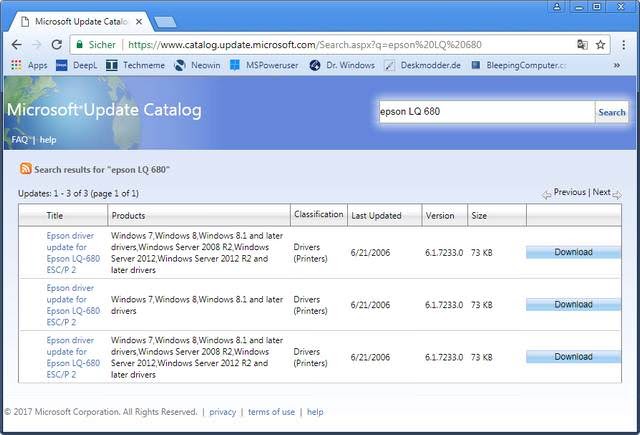Open the DeepL bookmark

[x=77, y=65]
